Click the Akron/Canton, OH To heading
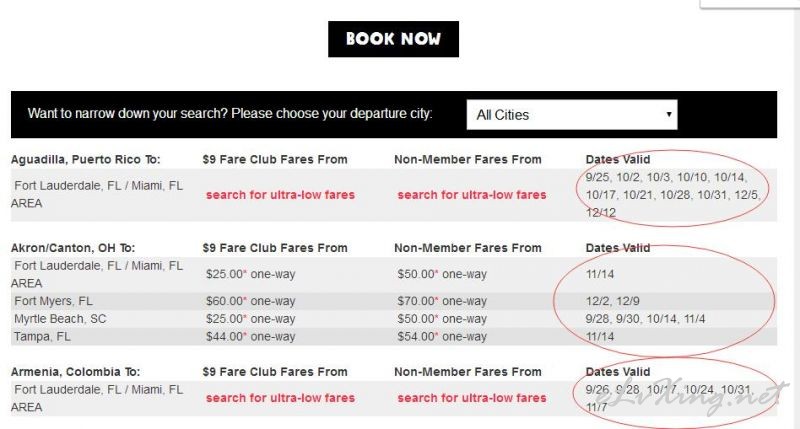This screenshot has height=429, width=800. [73, 248]
